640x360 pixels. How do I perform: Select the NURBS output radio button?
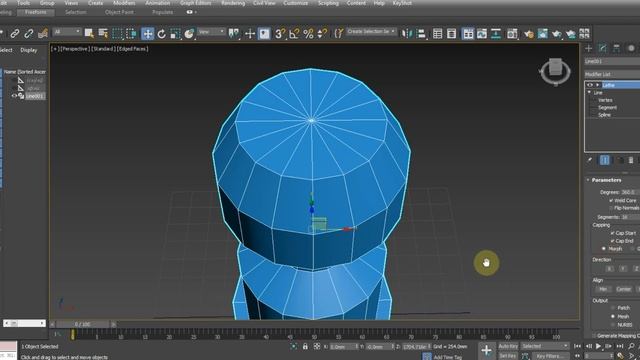coord(613,324)
